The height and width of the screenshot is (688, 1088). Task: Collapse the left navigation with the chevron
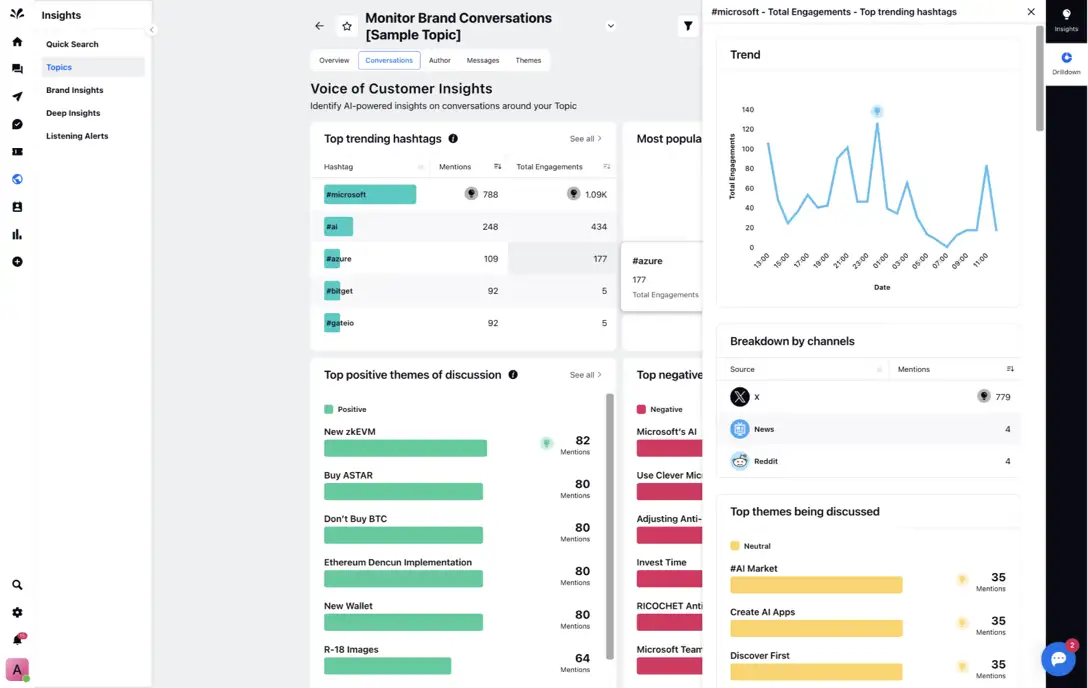click(152, 30)
